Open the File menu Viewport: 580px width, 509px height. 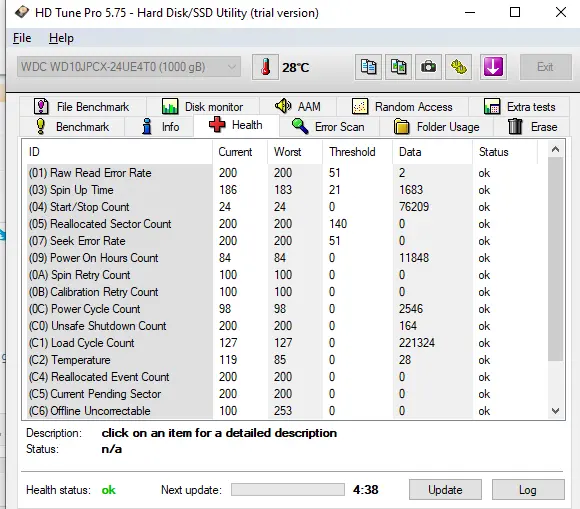pos(22,38)
